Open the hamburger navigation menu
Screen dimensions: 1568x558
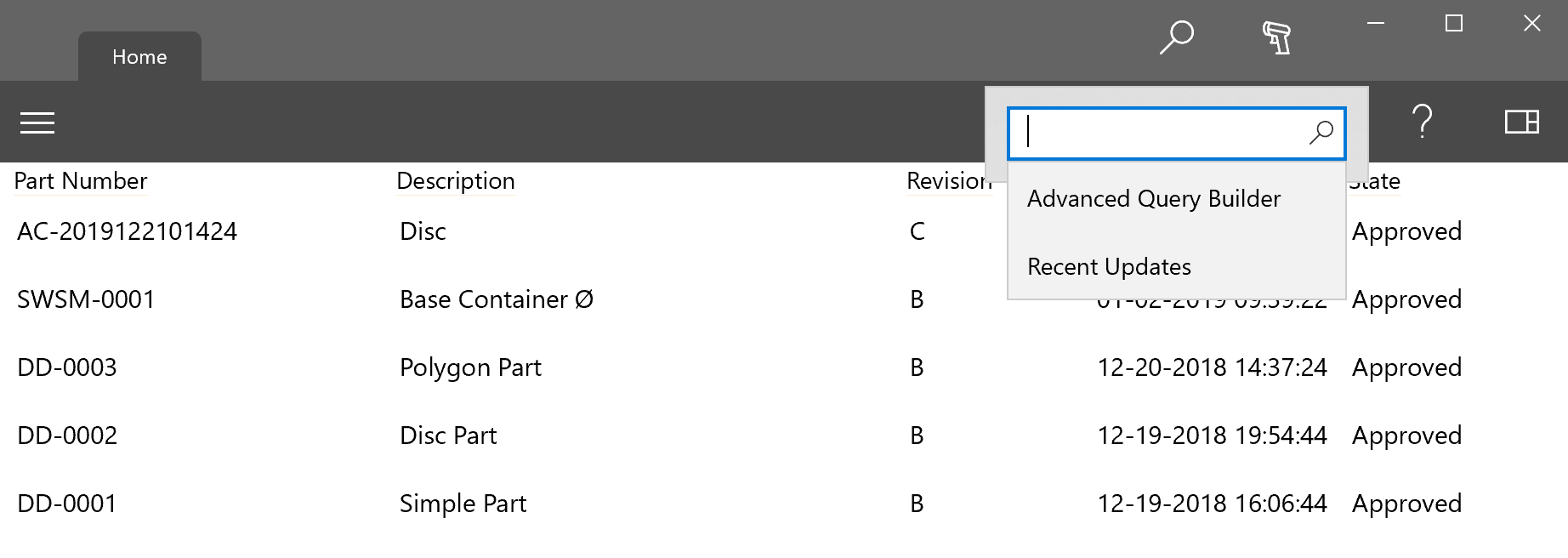point(37,123)
